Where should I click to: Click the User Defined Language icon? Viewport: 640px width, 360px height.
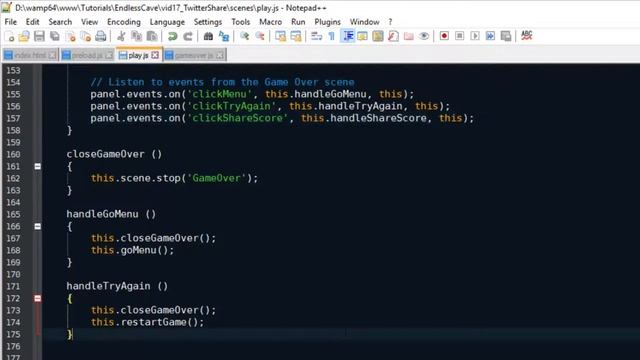click(362, 36)
